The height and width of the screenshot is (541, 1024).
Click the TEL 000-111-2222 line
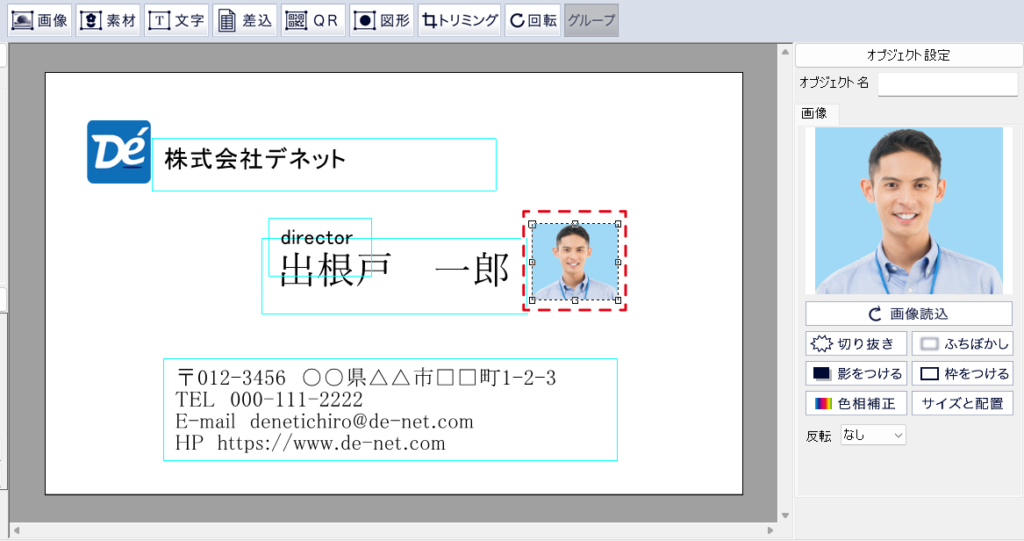click(x=269, y=399)
